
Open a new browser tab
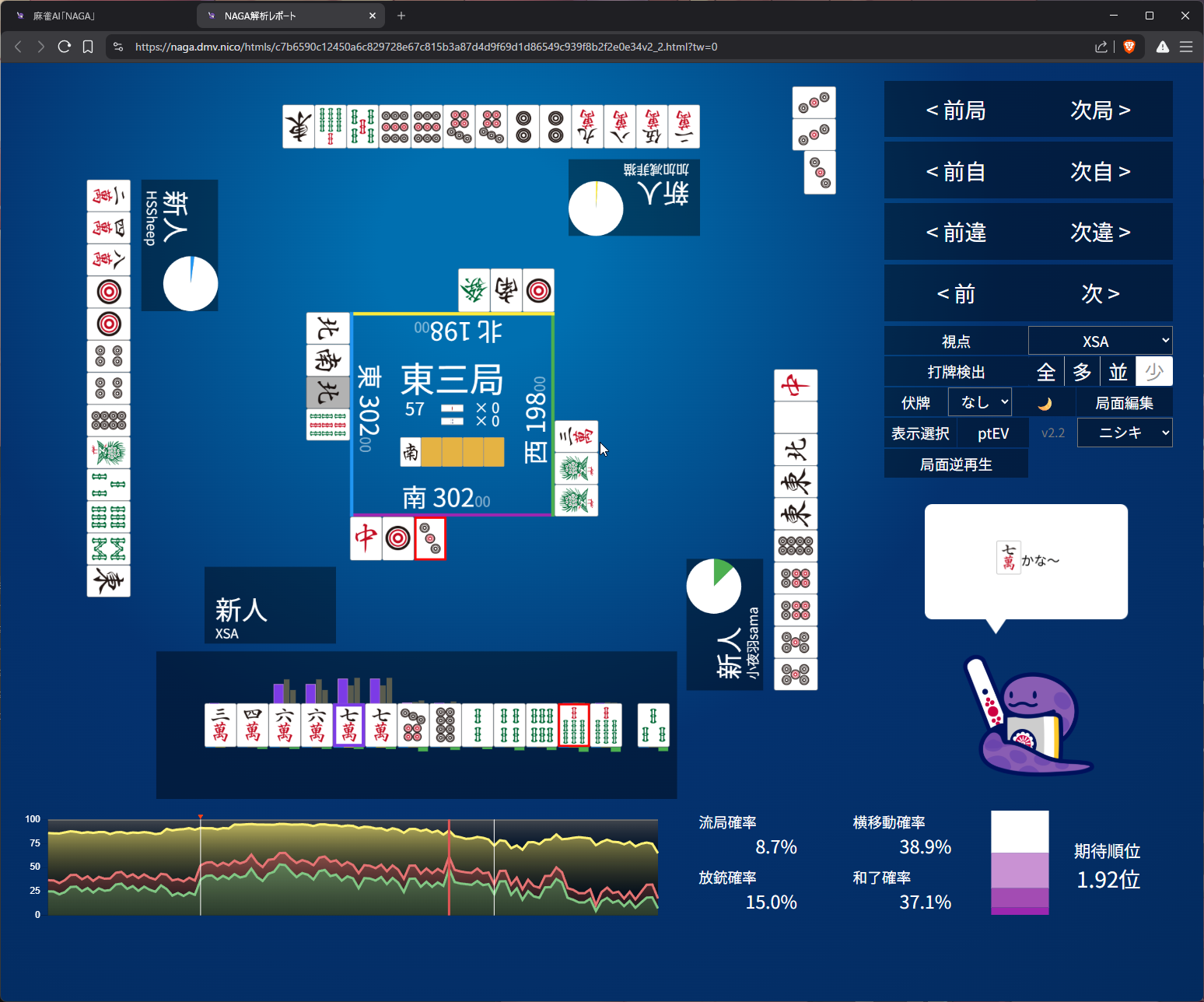(x=401, y=16)
